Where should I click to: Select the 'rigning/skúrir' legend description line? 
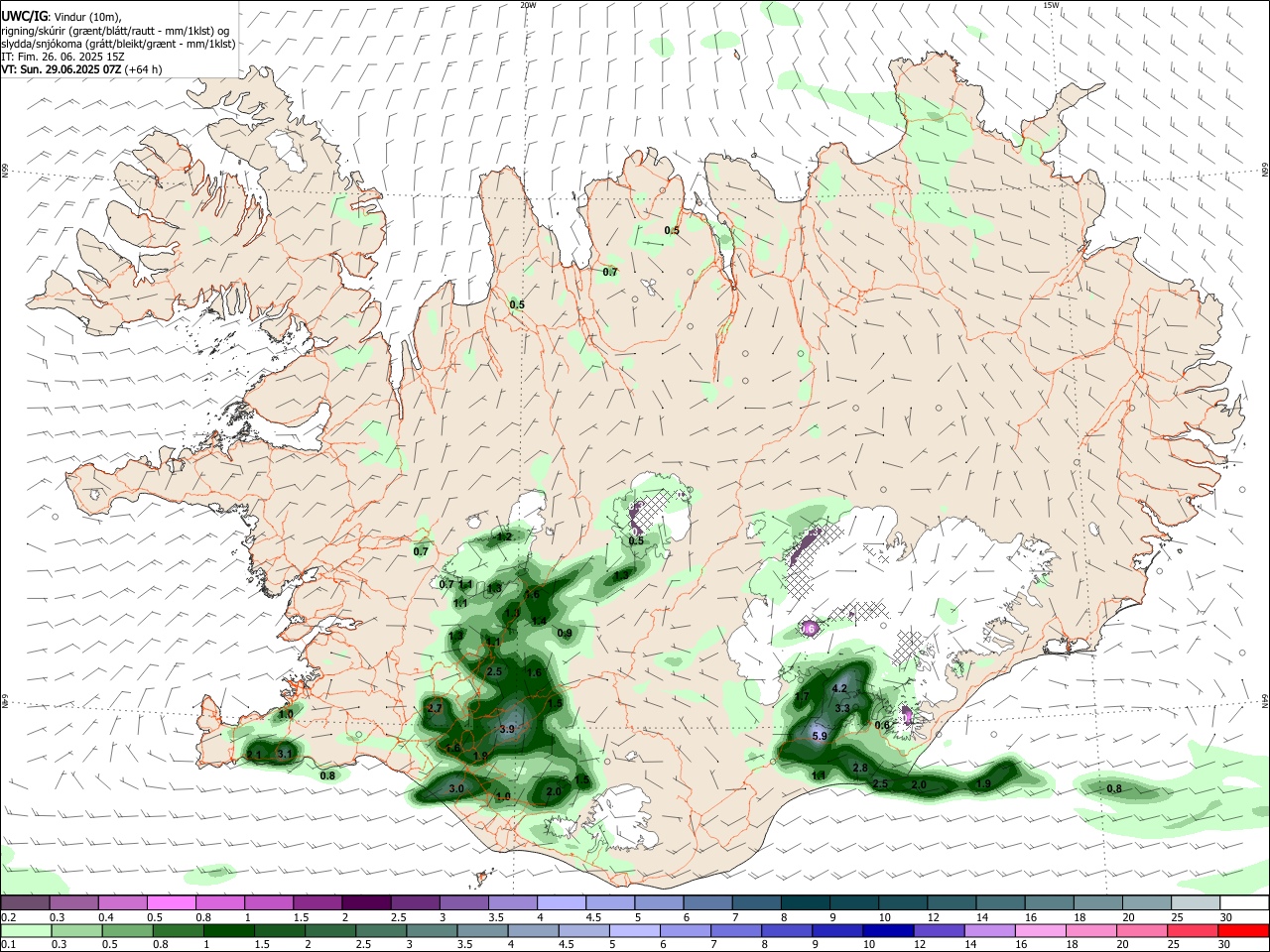point(115,31)
